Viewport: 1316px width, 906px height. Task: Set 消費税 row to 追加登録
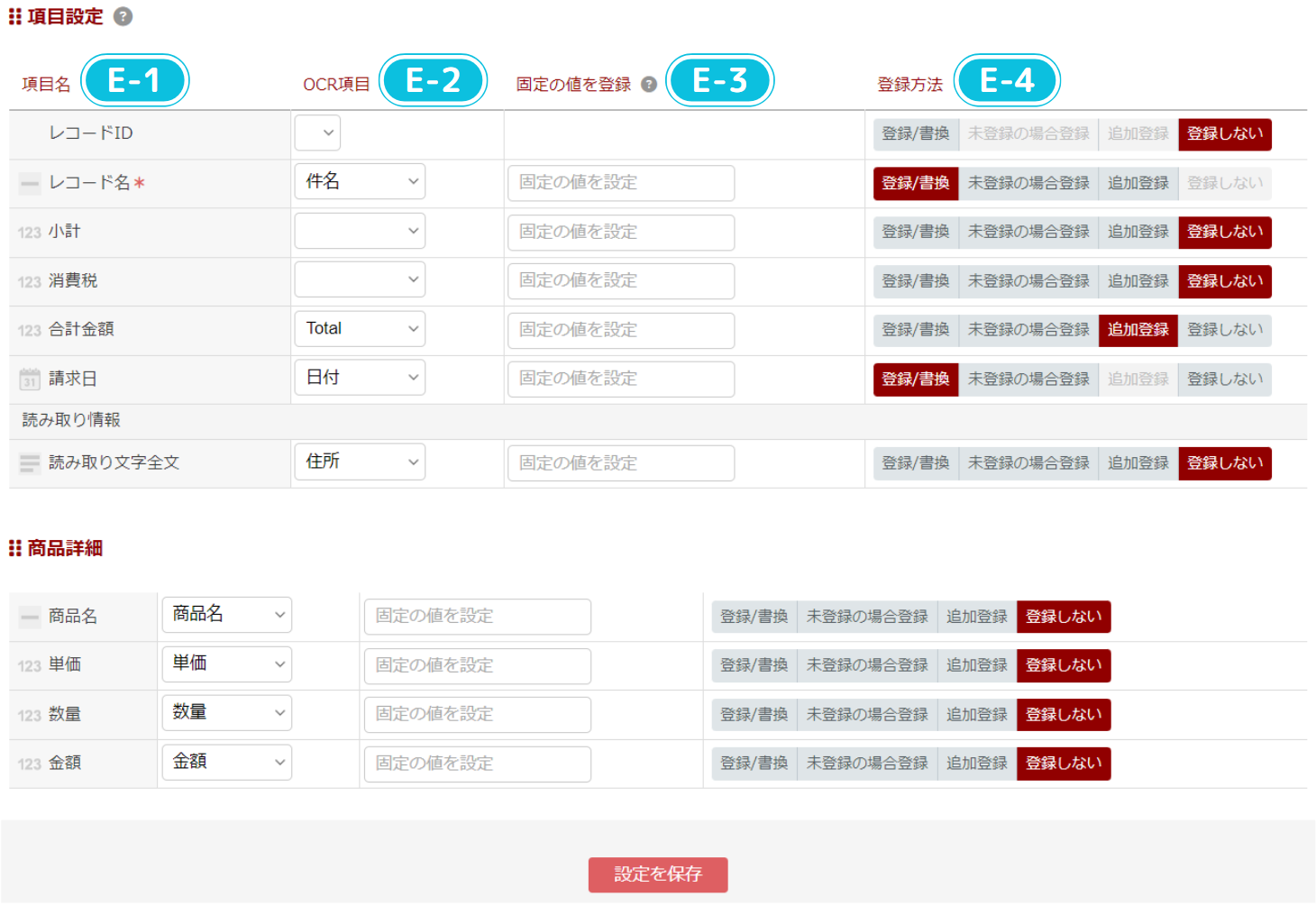(x=1138, y=281)
